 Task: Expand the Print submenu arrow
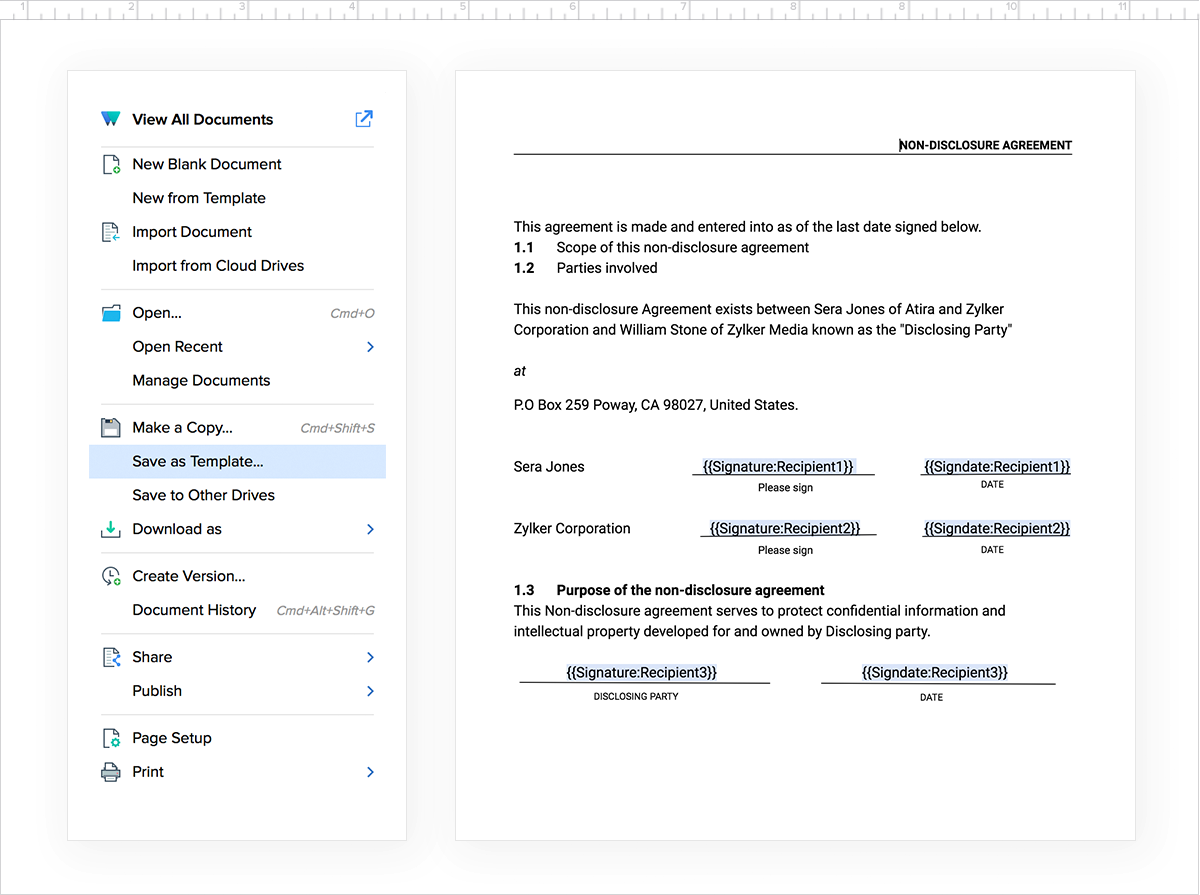coord(370,772)
